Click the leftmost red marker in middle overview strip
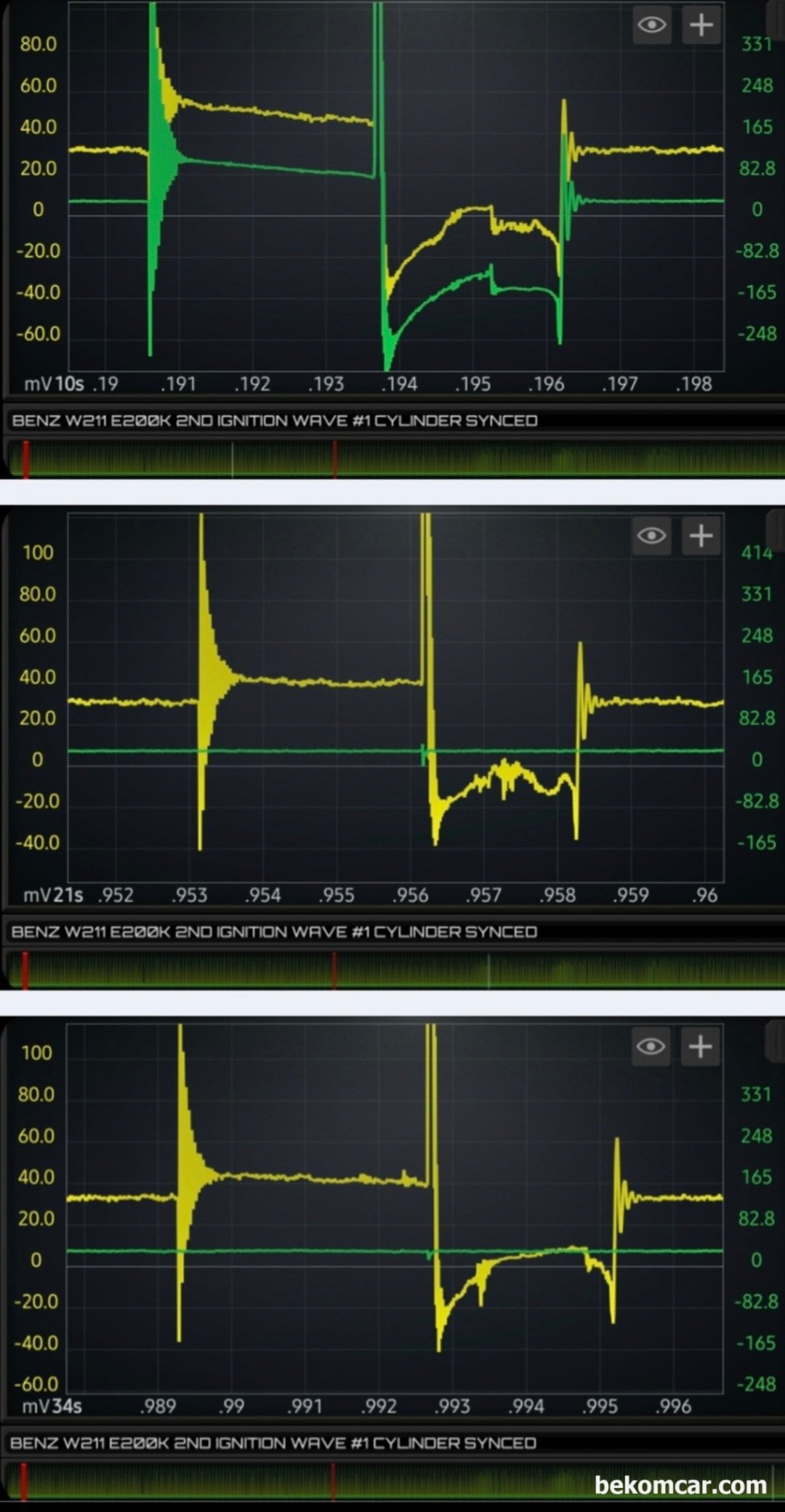Viewport: 785px width, 1512px height. point(25,970)
